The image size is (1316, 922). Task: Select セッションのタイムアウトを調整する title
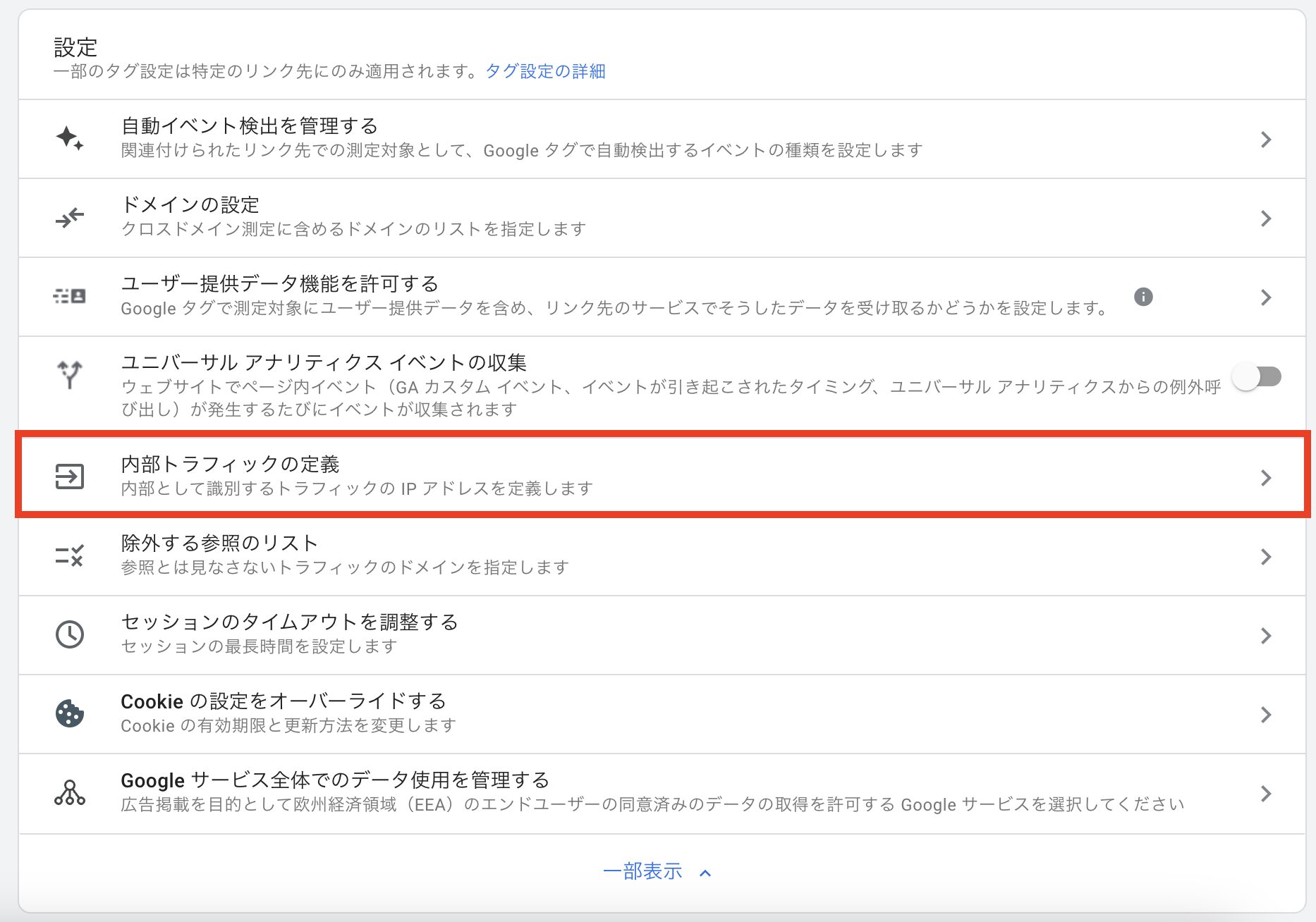(290, 622)
